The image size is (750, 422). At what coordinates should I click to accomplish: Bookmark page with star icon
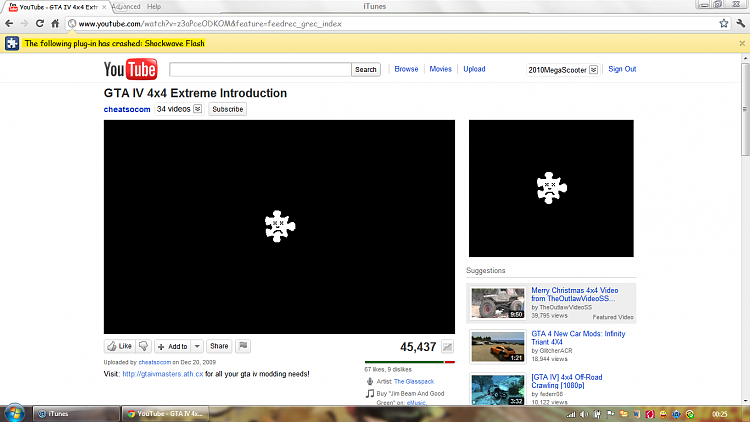coord(724,23)
